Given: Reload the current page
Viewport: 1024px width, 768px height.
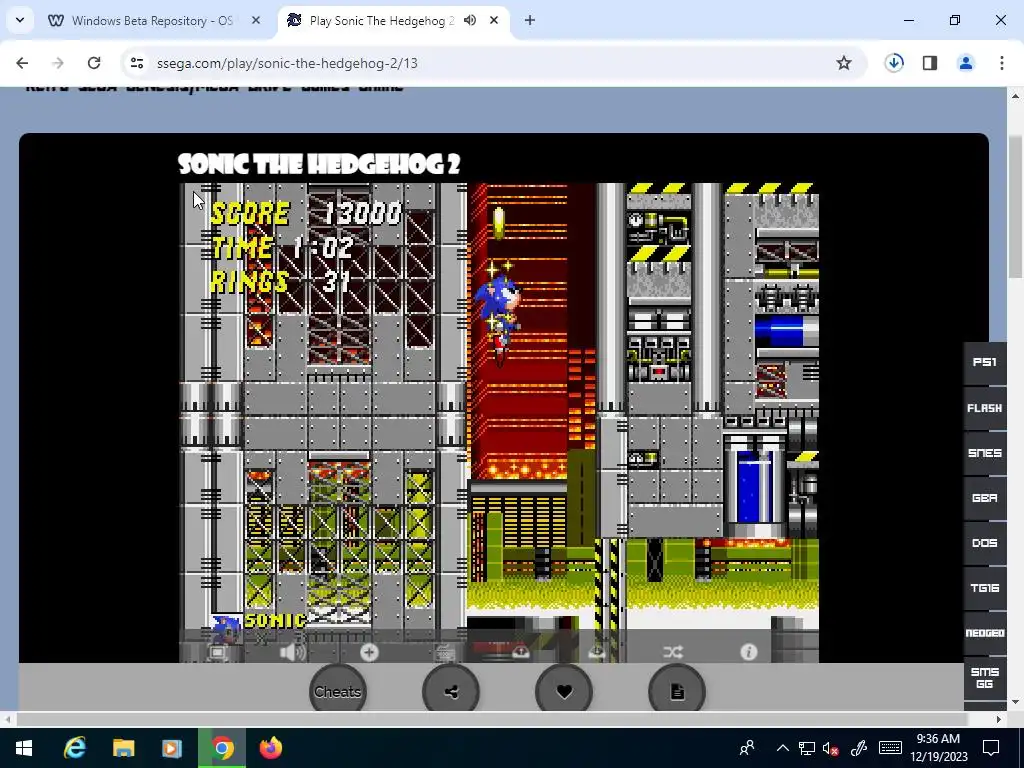Looking at the screenshot, I should click(x=94, y=63).
